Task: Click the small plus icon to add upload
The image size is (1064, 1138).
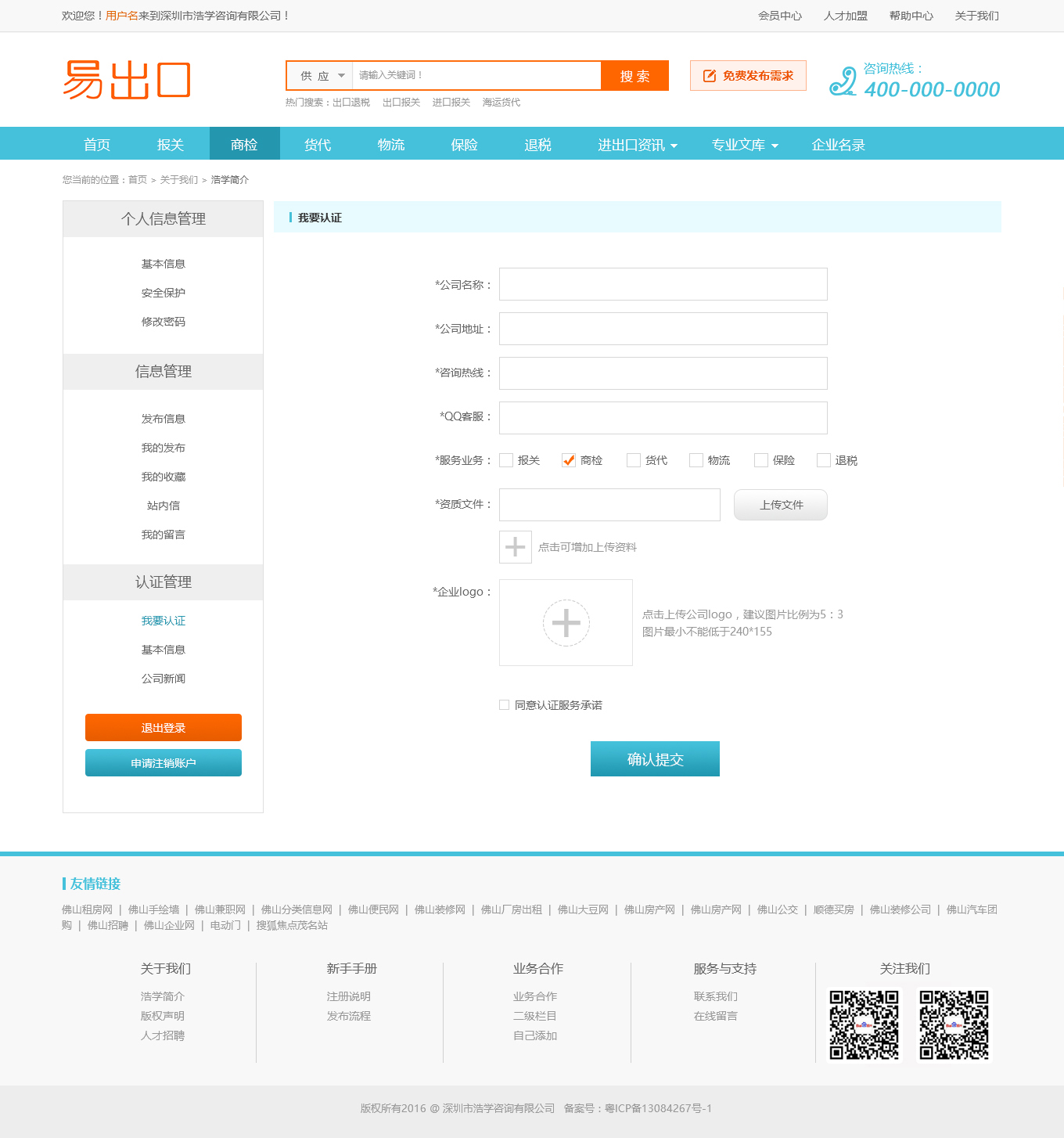Action: pyautogui.click(x=516, y=547)
